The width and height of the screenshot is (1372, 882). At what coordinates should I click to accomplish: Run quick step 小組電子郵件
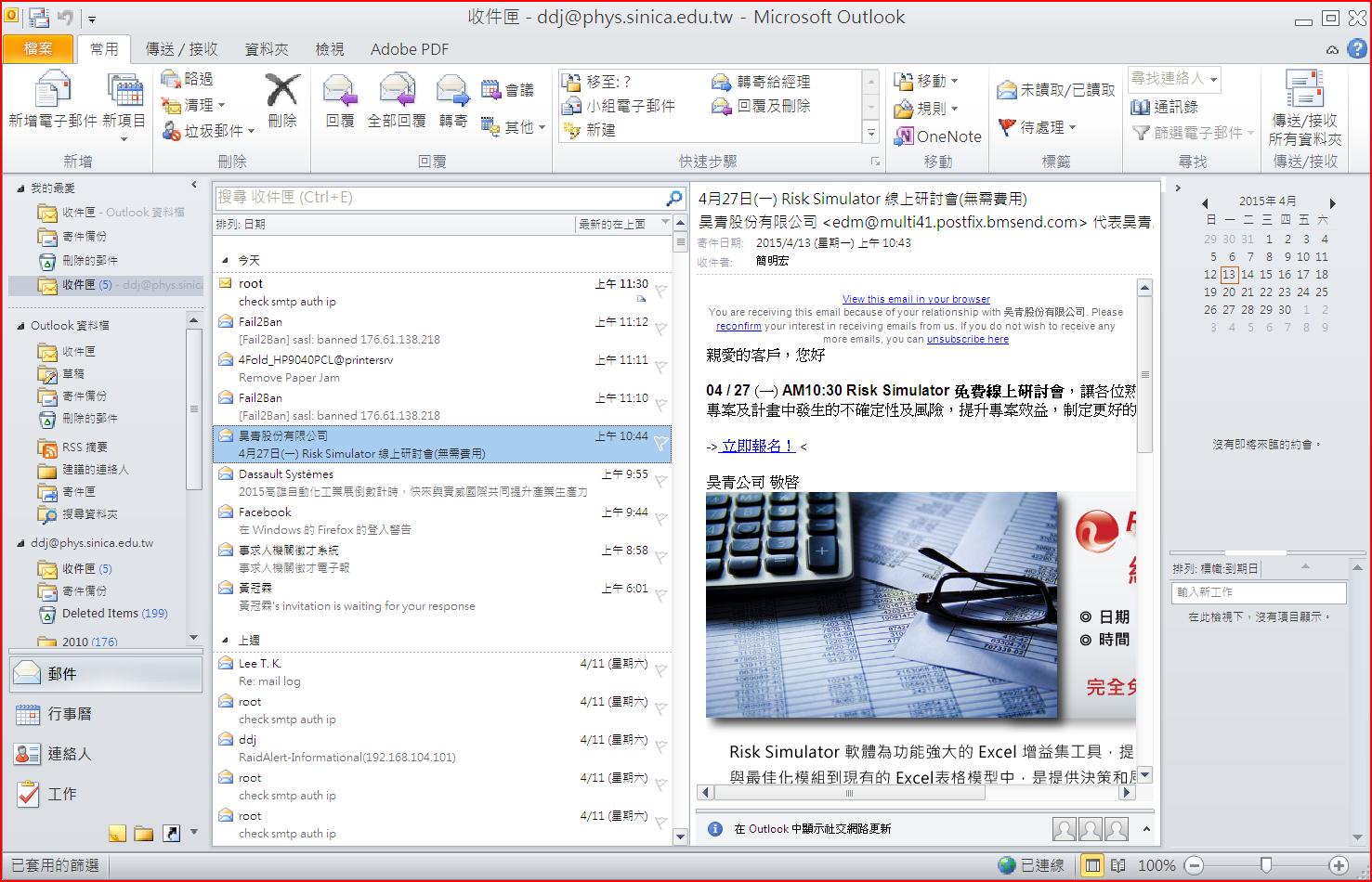619,106
